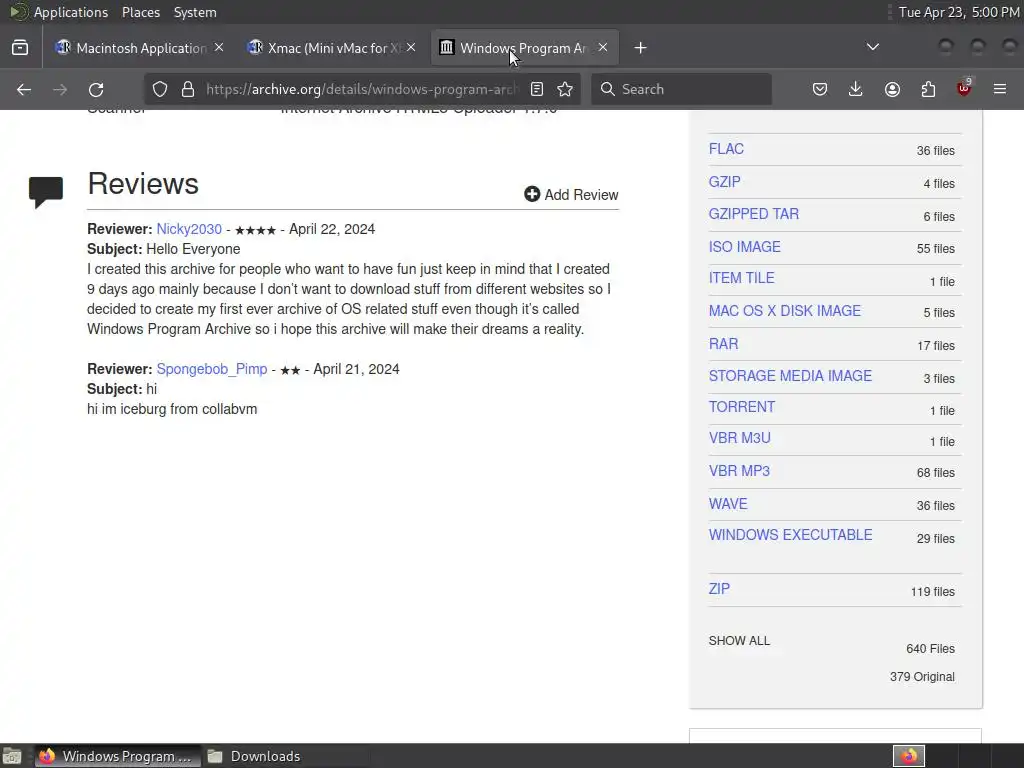1024x768 pixels.
Task: Click the uBlock Origin extension icon
Action: 964,88
